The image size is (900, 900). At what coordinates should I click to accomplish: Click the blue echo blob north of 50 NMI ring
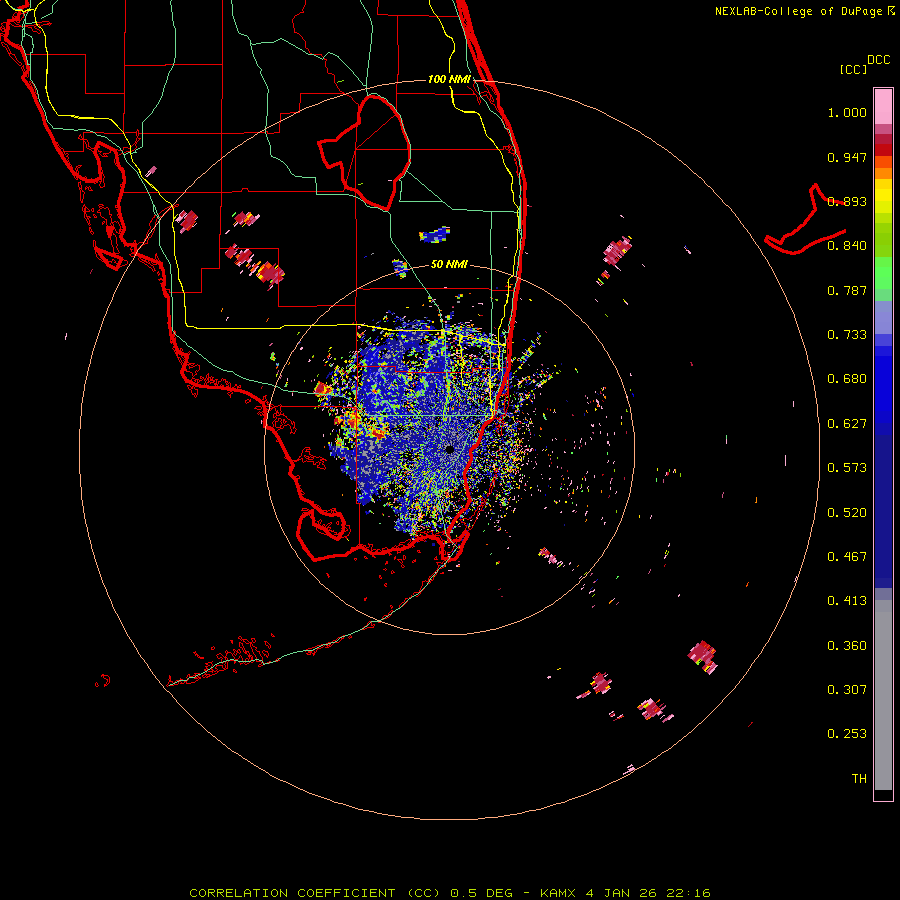tap(435, 234)
